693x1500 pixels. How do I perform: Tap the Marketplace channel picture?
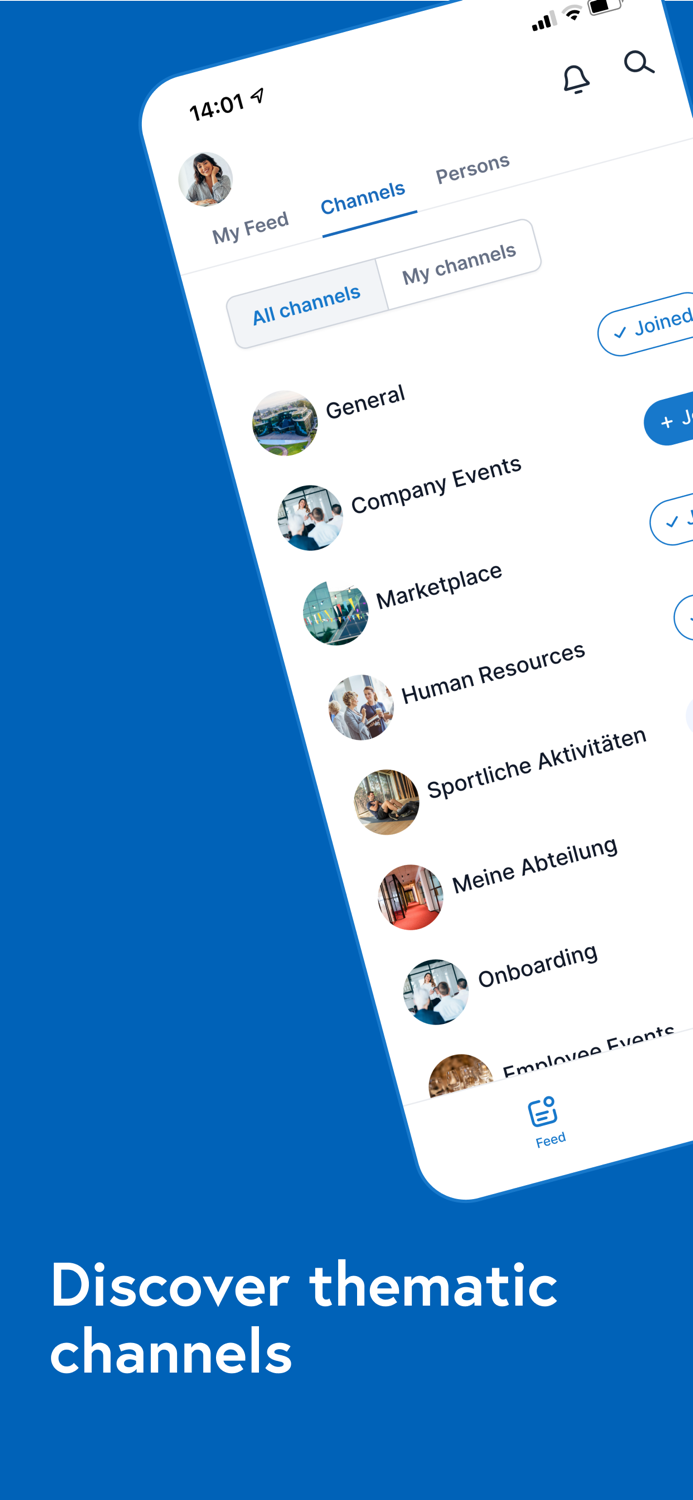[336, 613]
